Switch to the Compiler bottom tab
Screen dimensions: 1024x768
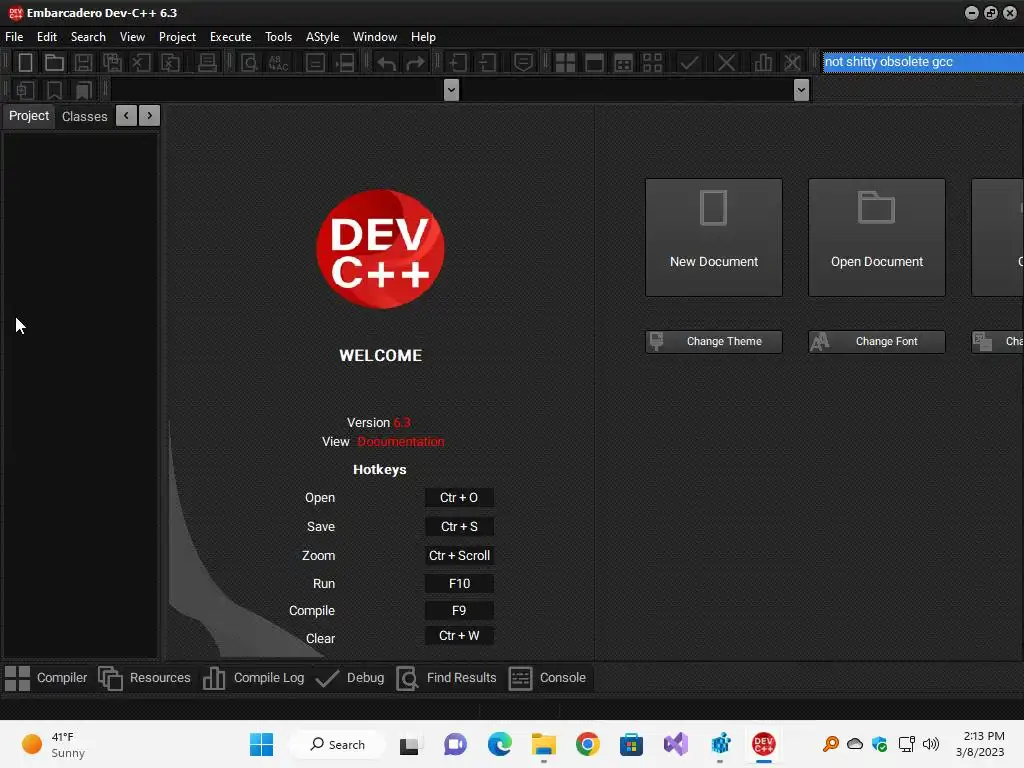coord(46,678)
